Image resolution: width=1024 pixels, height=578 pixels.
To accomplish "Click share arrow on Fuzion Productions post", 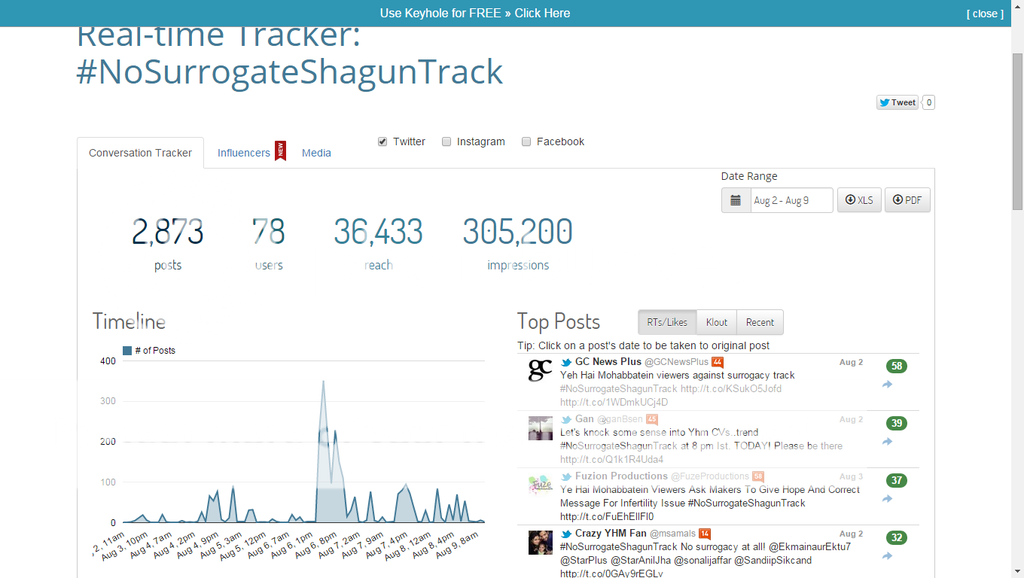I will [x=887, y=499].
